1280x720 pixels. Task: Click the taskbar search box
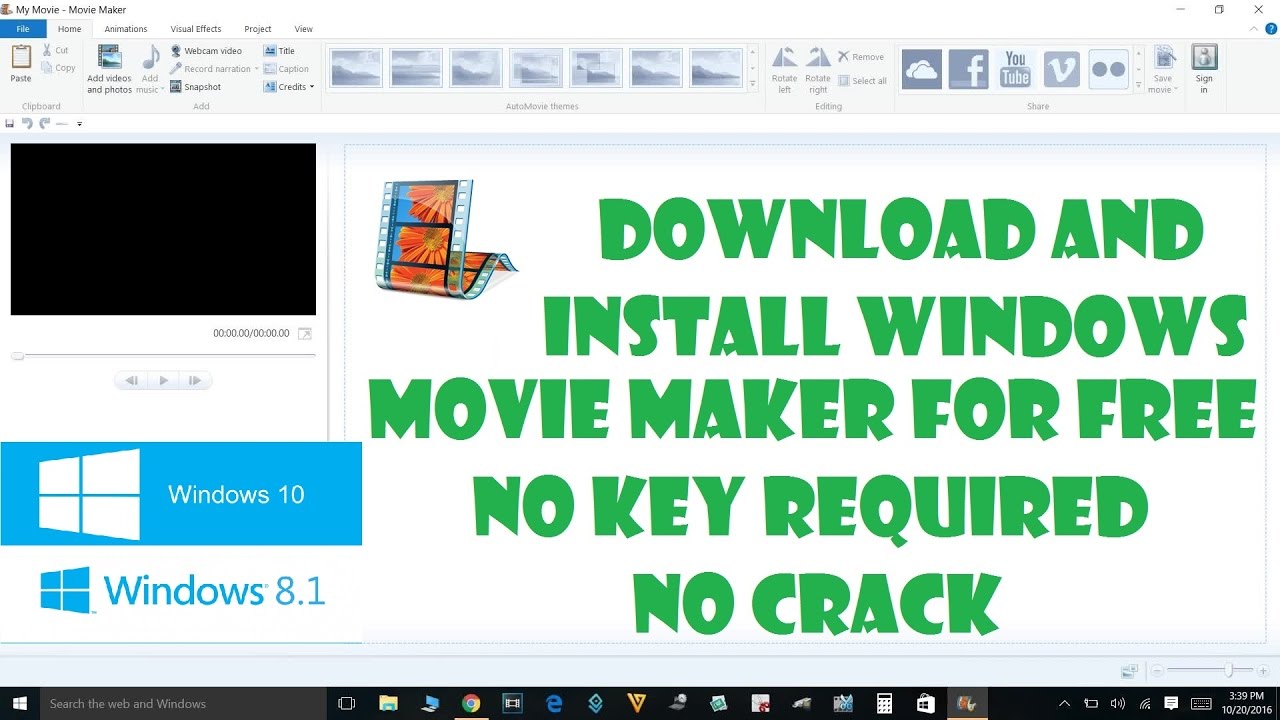[x=184, y=703]
